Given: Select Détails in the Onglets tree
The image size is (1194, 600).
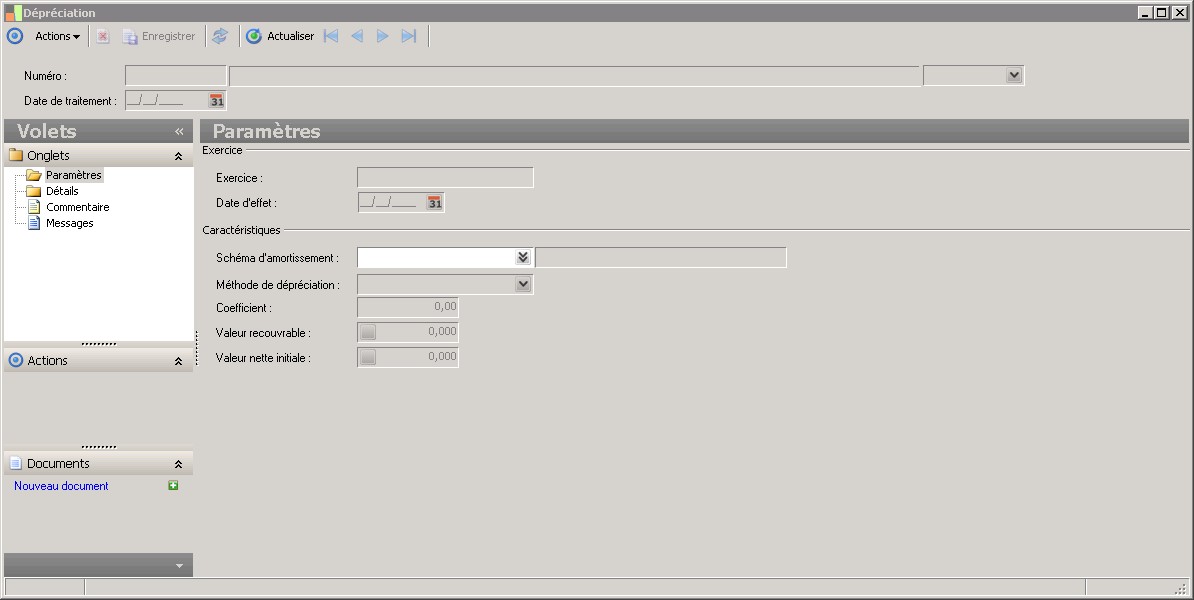Looking at the screenshot, I should coord(62,191).
